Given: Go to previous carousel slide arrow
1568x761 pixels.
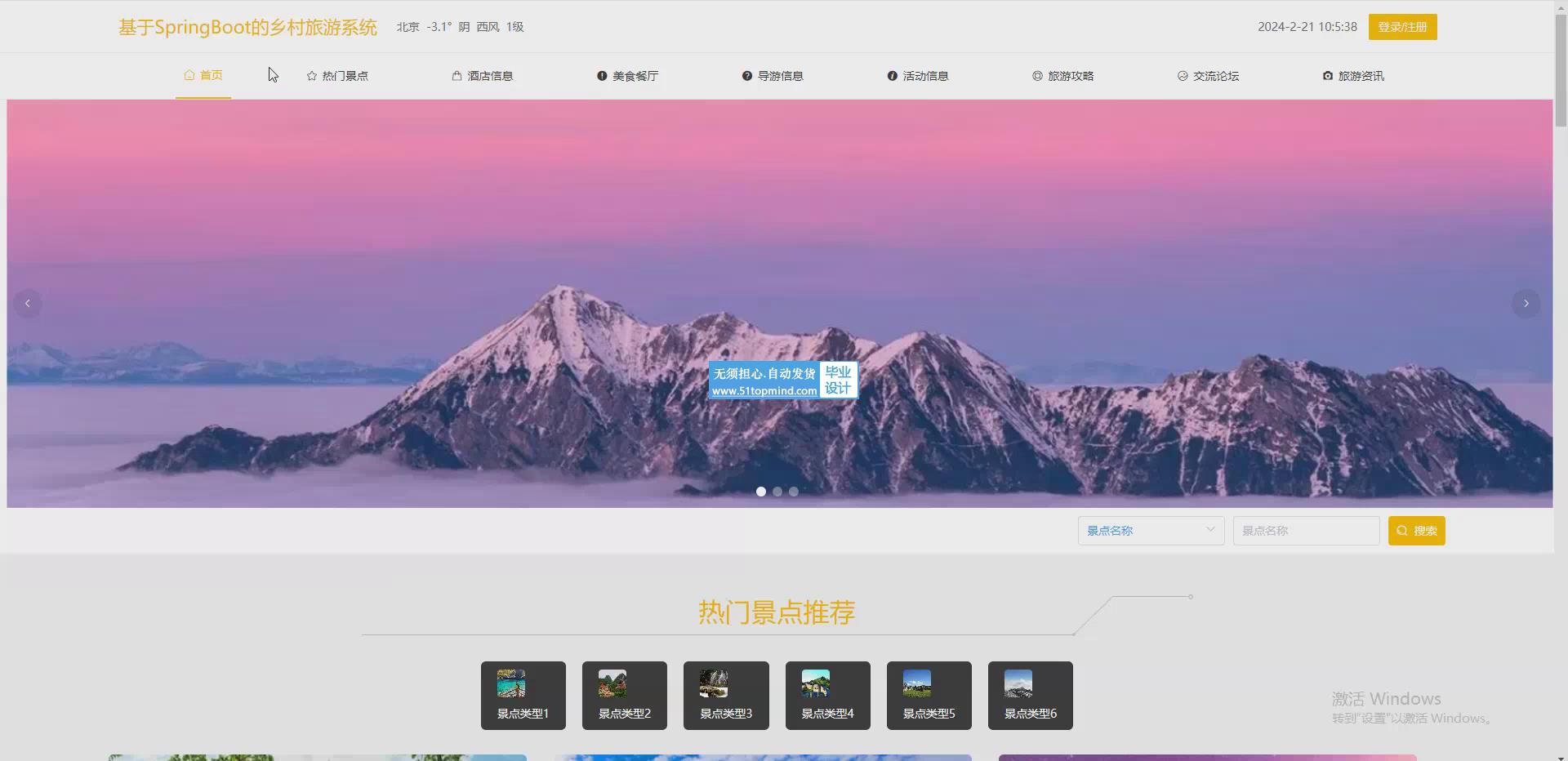Looking at the screenshot, I should click(28, 304).
